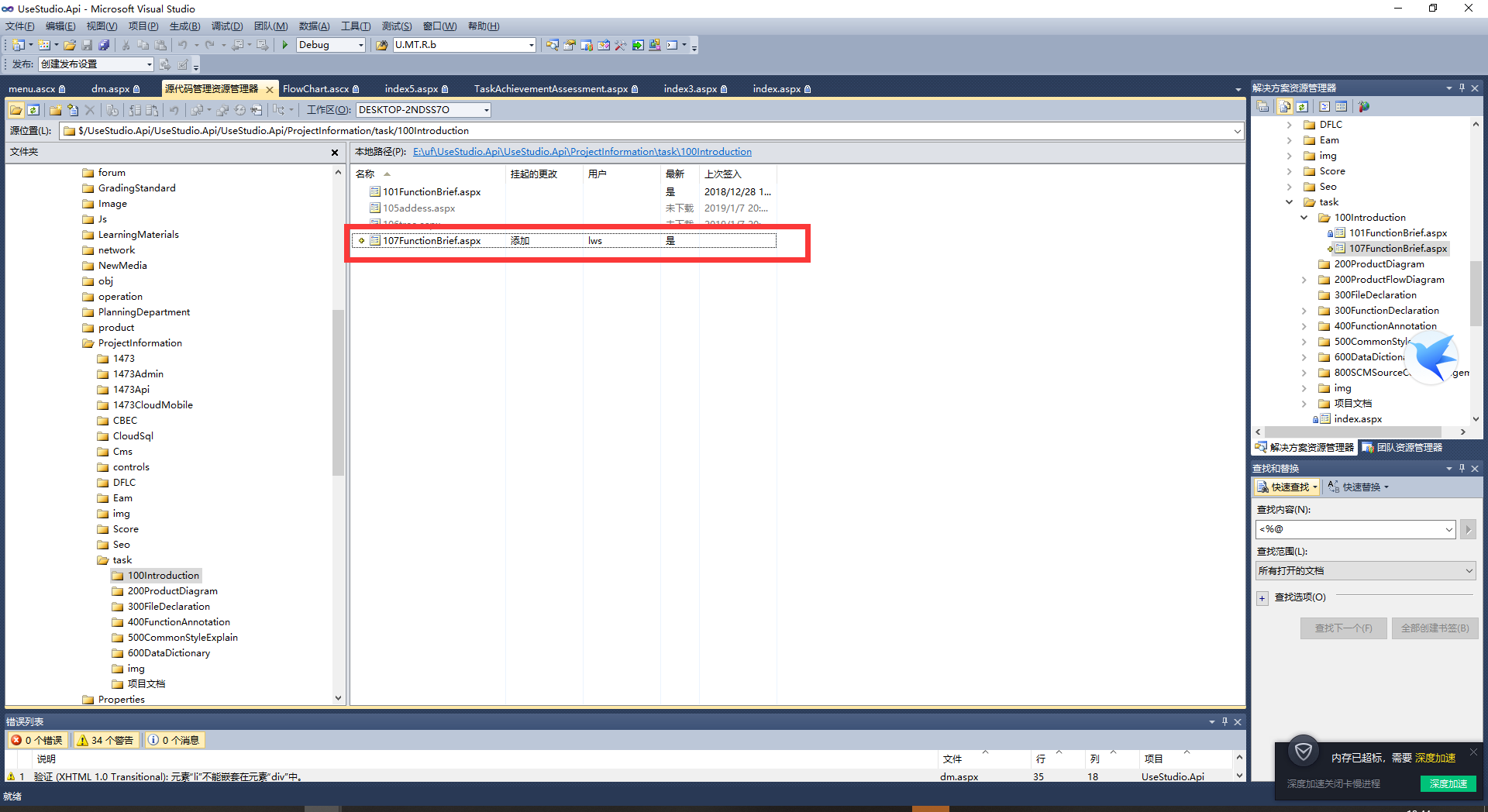The height and width of the screenshot is (812, 1488).
Task: Select the 200ProductDiagram folder in 文件夹 tree
Action: tap(172, 591)
